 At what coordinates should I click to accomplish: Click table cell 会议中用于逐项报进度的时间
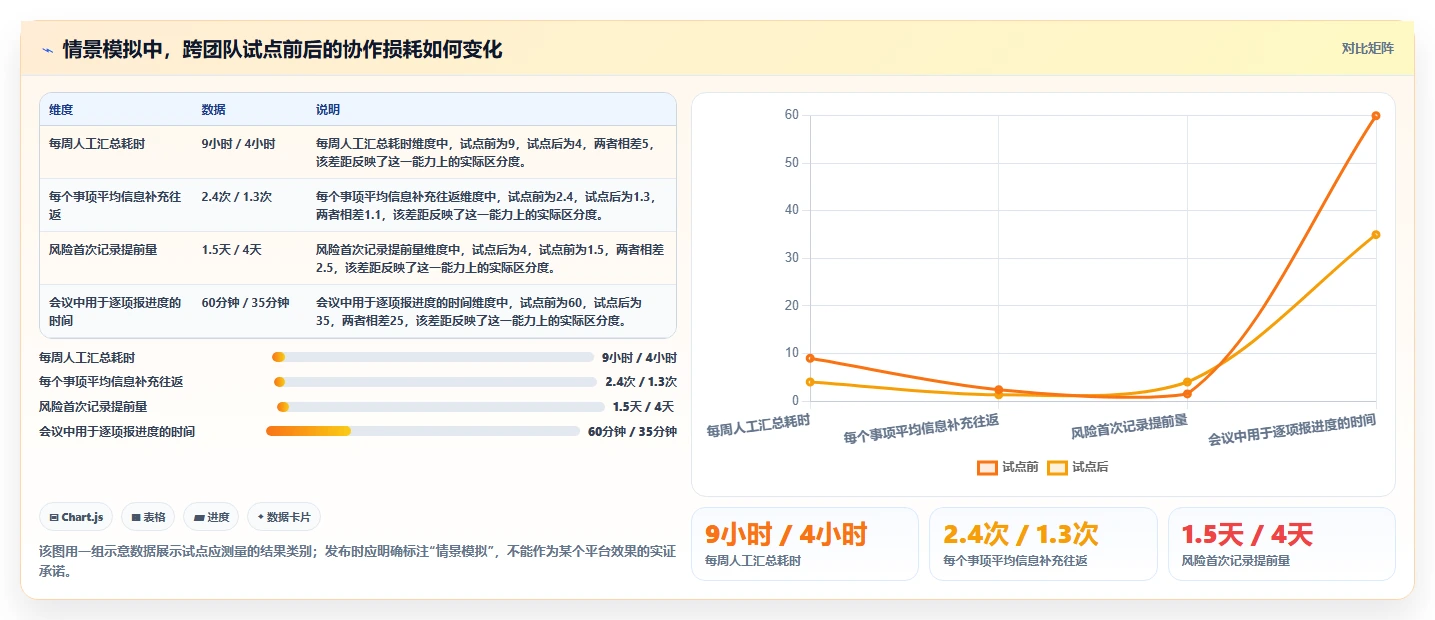point(115,311)
